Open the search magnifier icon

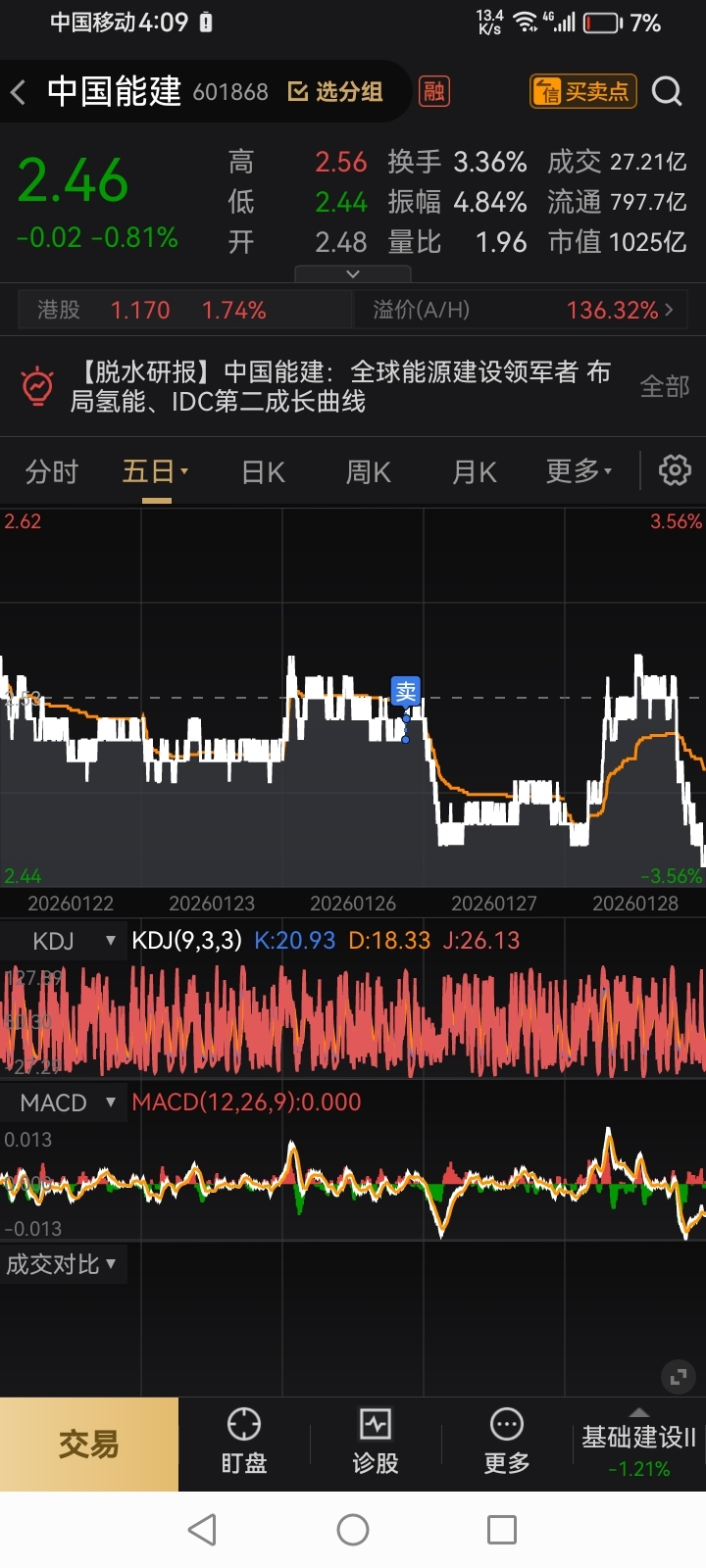[667, 91]
